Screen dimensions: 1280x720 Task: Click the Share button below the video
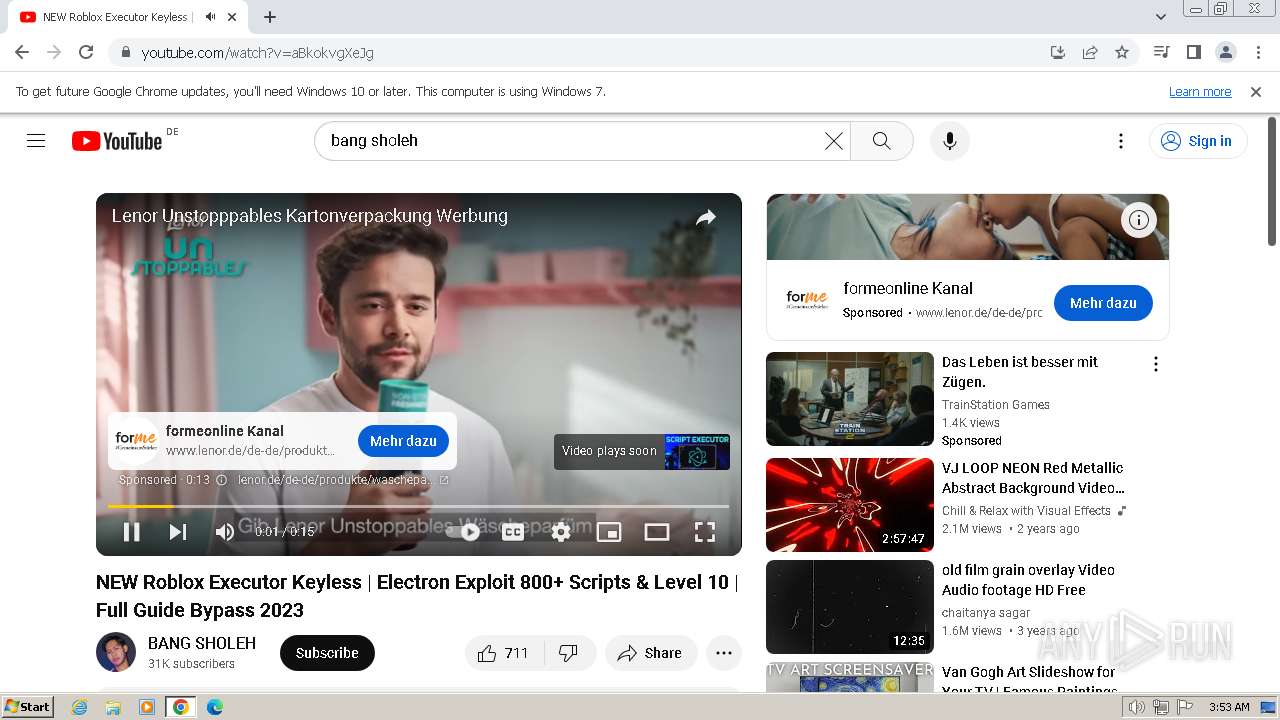click(650, 653)
